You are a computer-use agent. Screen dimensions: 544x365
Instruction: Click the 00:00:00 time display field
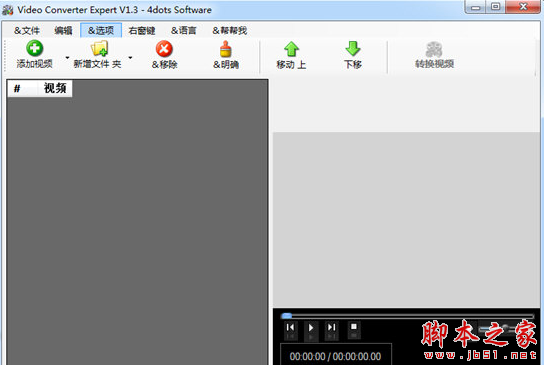click(x=335, y=356)
